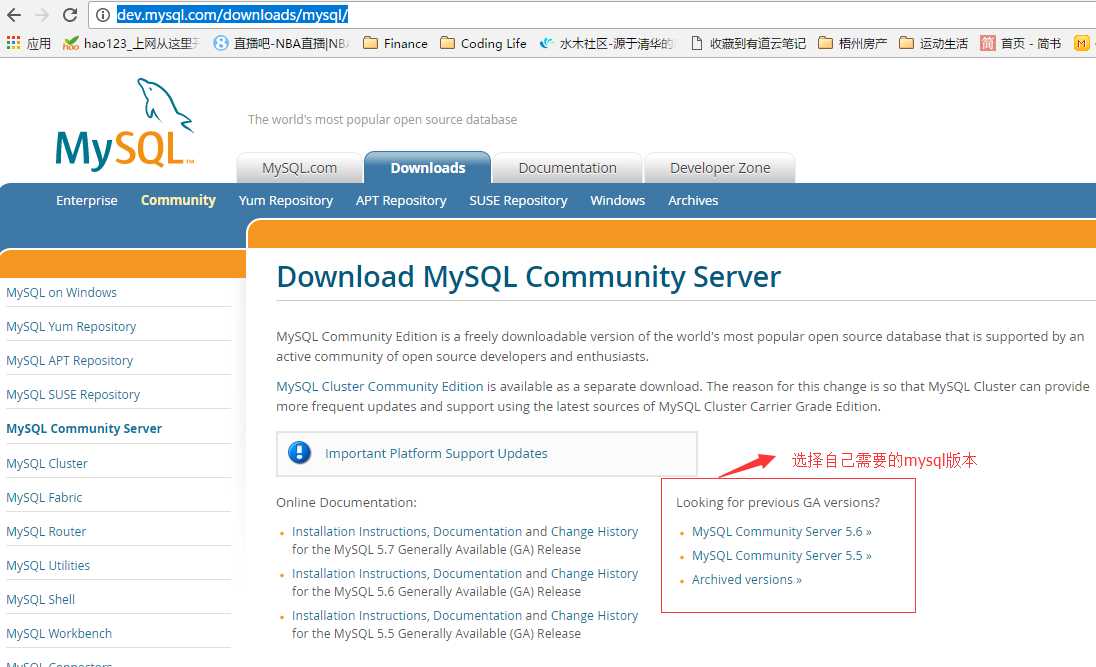Viewport: 1096px width, 667px height.
Task: Open the Archived versions link
Action: tap(747, 580)
